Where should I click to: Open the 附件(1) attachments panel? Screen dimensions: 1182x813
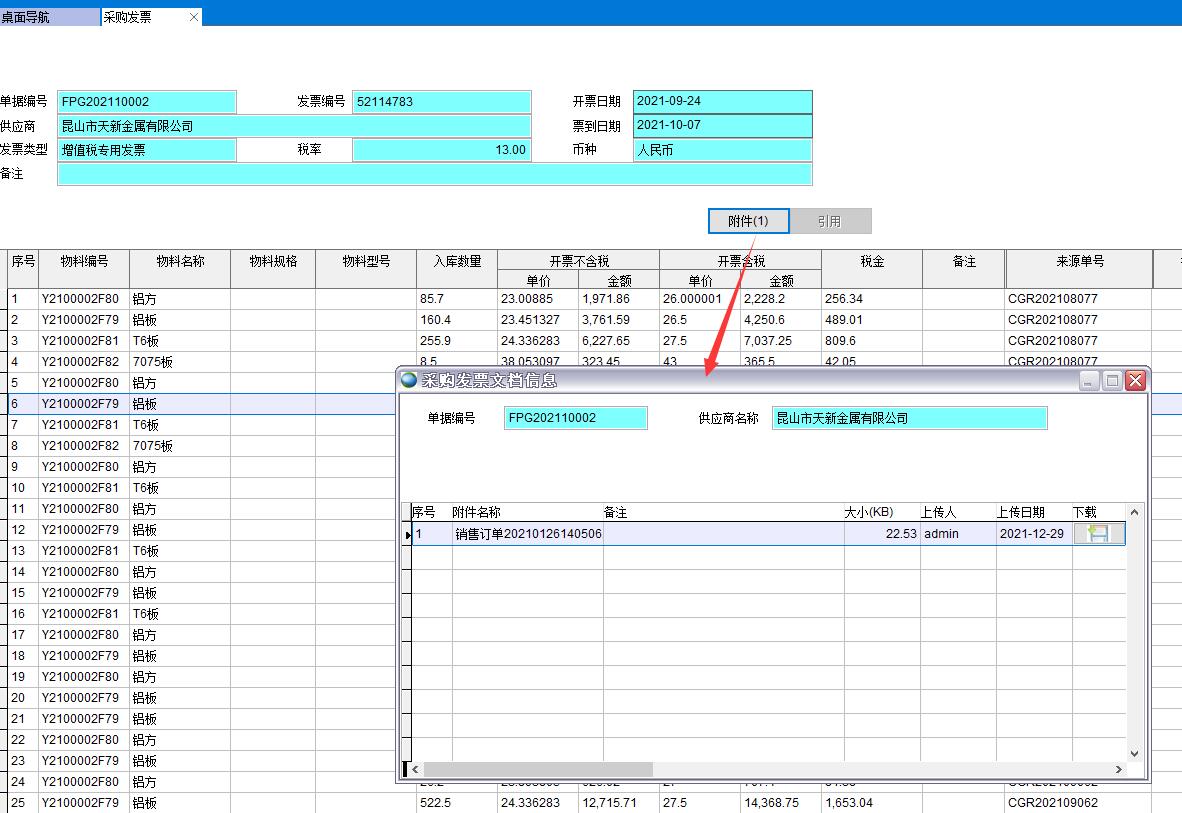click(748, 221)
